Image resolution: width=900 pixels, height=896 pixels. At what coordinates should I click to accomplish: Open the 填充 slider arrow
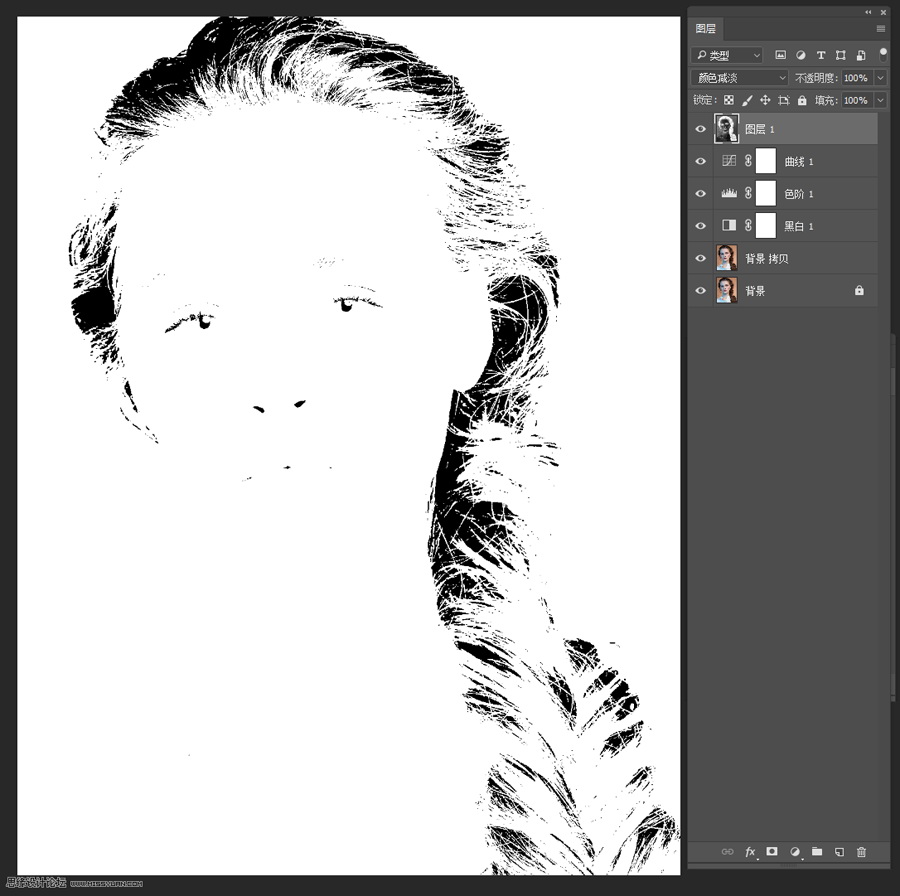[x=880, y=100]
